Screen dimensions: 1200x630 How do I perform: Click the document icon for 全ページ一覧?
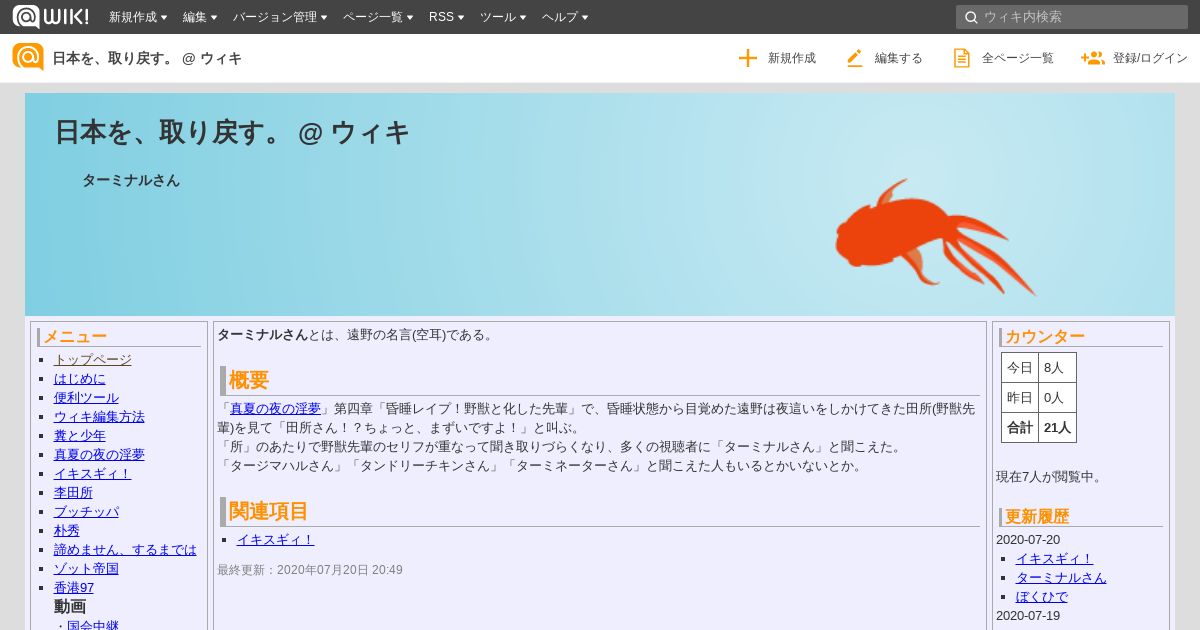click(x=961, y=58)
